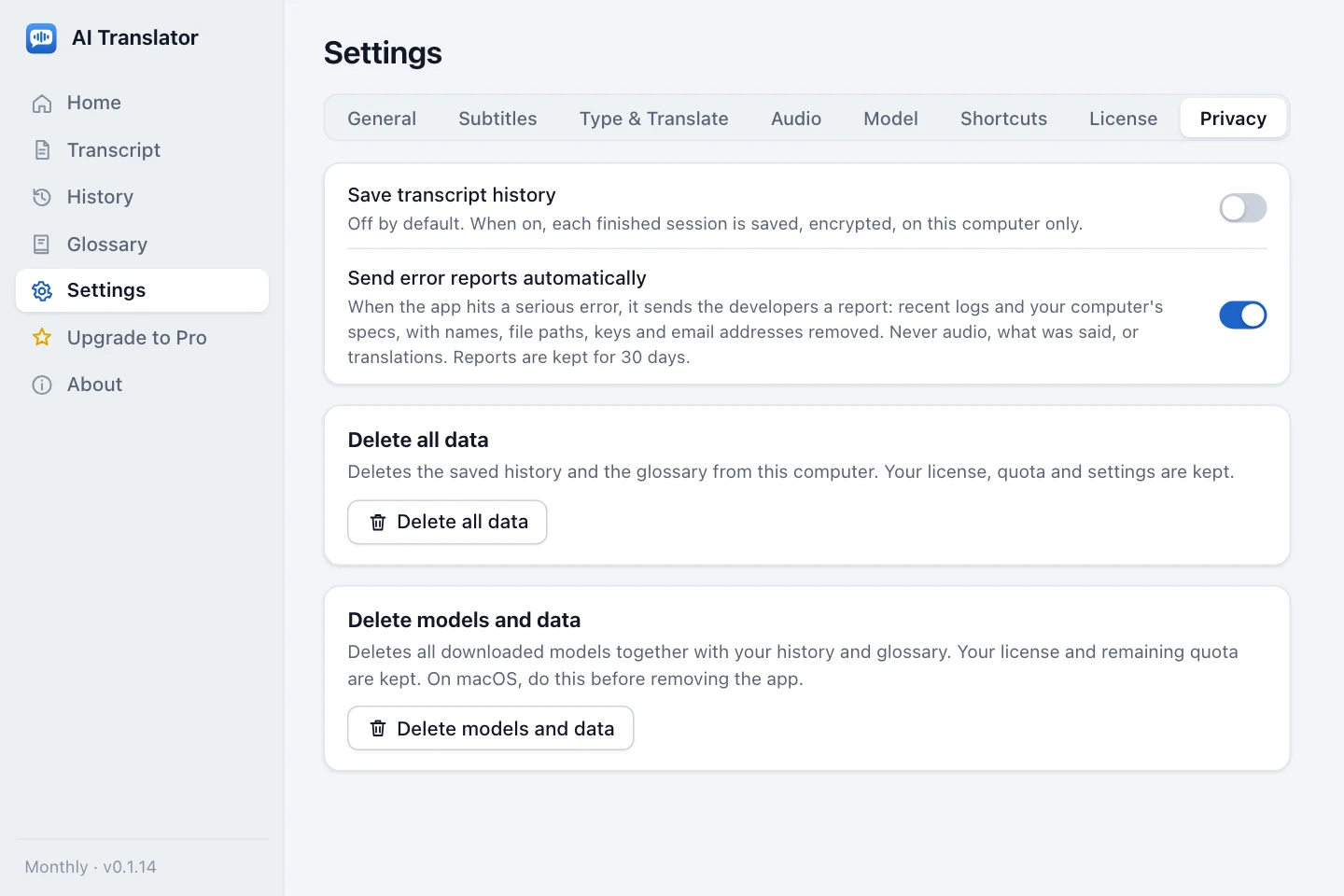Switch to the License tab
Image resolution: width=1344 pixels, height=896 pixels.
(x=1123, y=119)
